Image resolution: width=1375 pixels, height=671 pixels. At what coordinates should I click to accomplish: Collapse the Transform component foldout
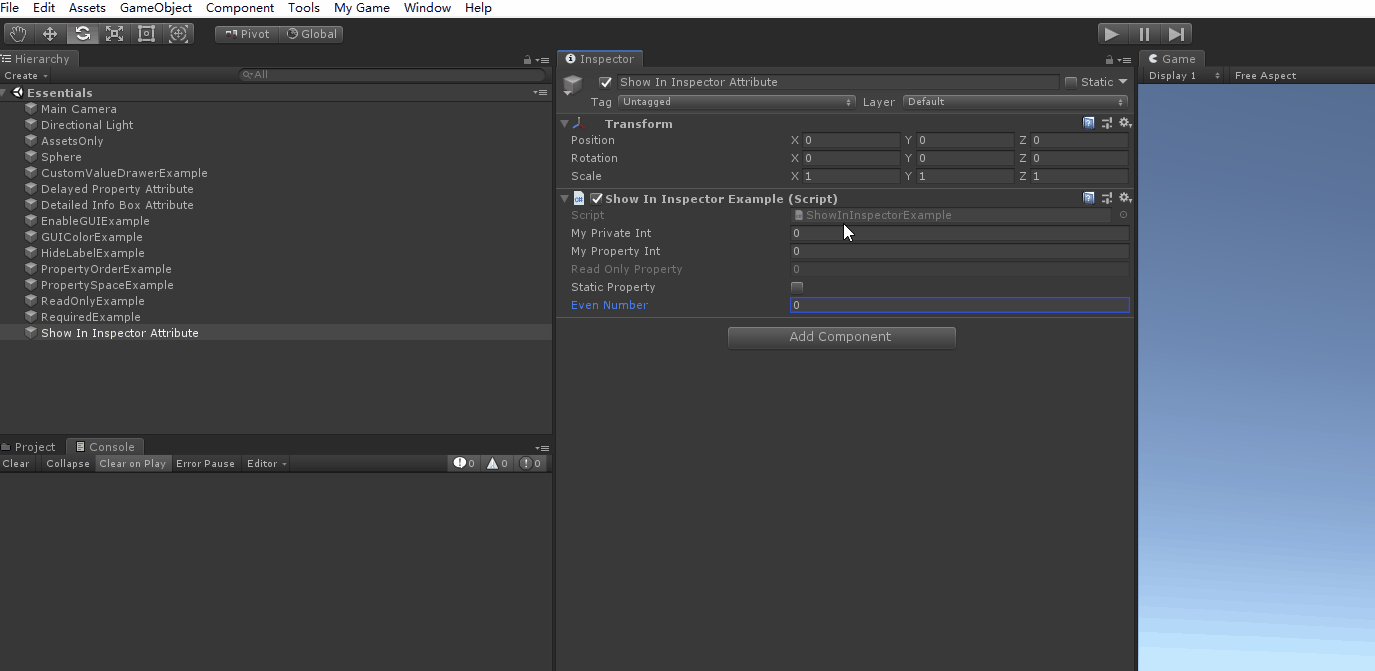[x=564, y=124]
